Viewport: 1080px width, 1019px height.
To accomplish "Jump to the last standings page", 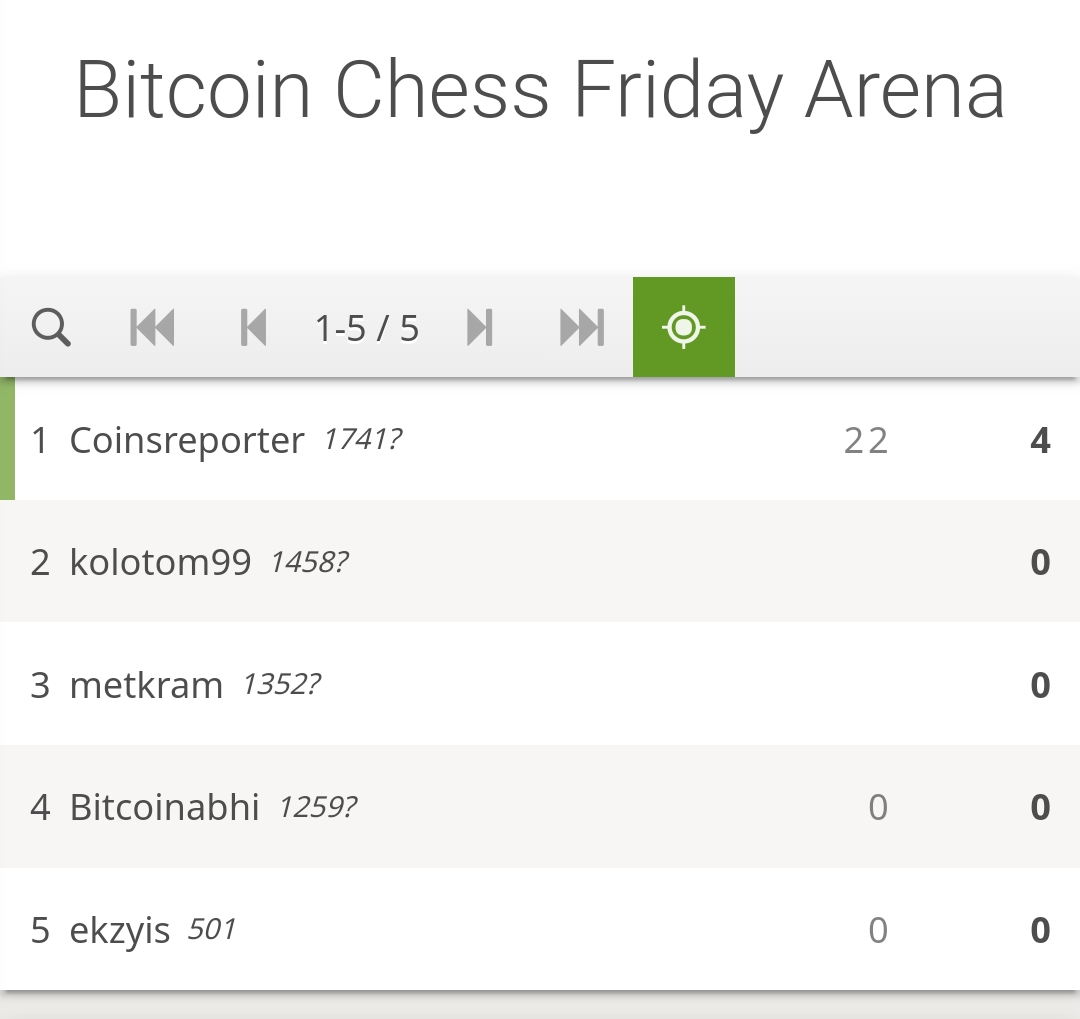I will [x=582, y=327].
